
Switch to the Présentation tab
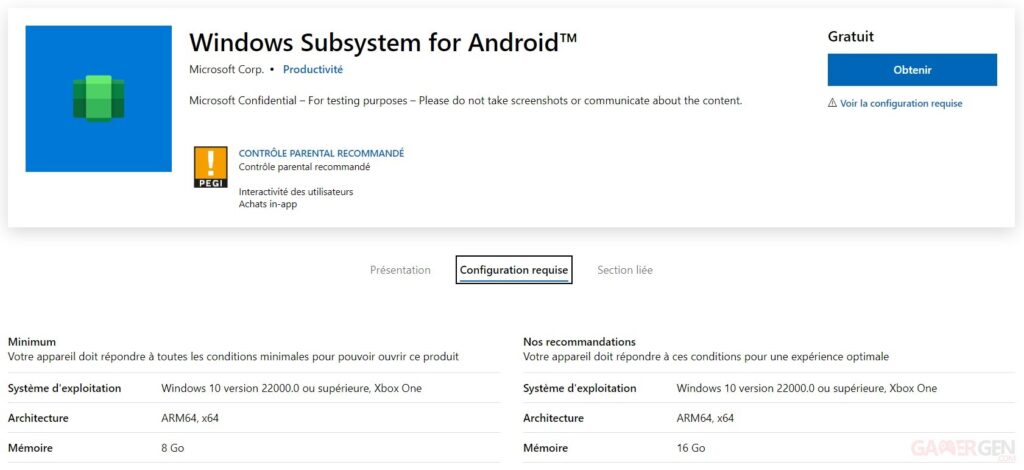pyautogui.click(x=400, y=270)
